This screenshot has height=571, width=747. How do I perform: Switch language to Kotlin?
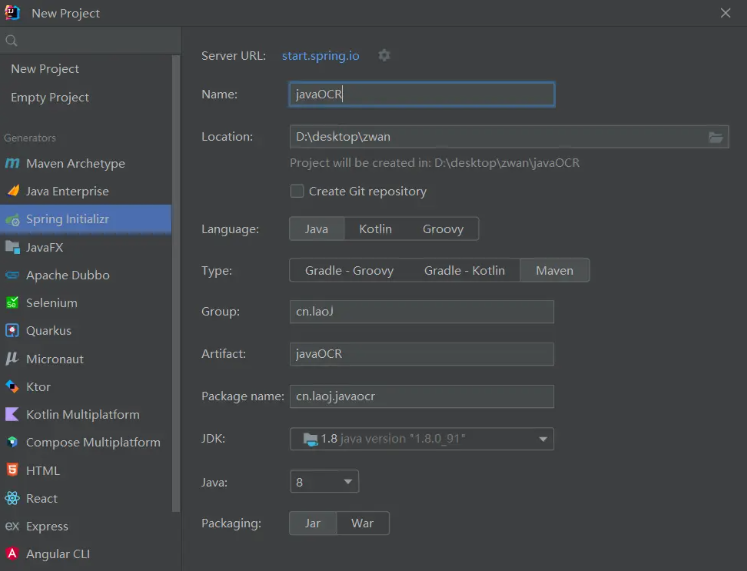coord(375,229)
